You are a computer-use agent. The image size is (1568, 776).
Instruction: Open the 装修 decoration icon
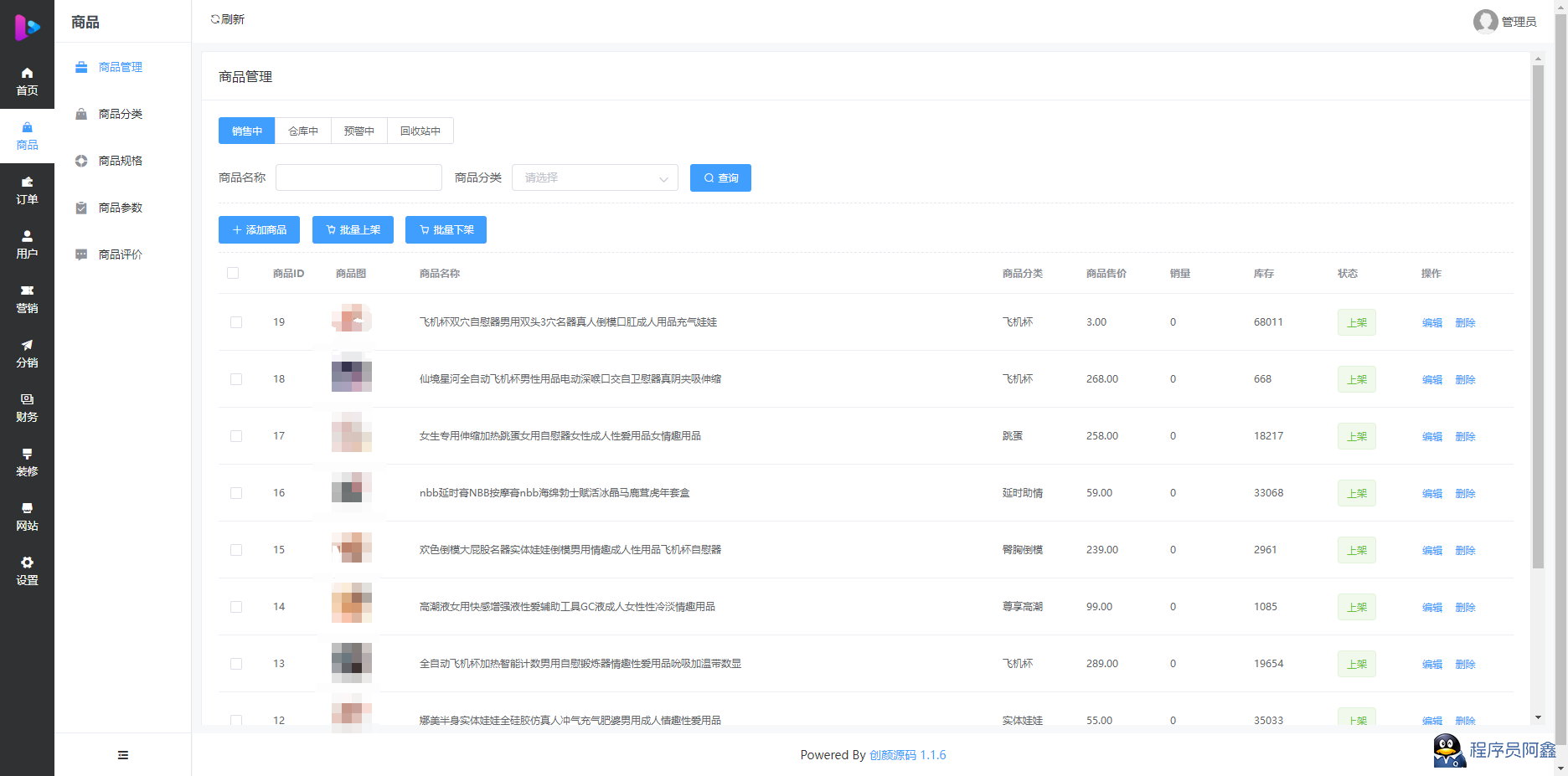point(27,455)
